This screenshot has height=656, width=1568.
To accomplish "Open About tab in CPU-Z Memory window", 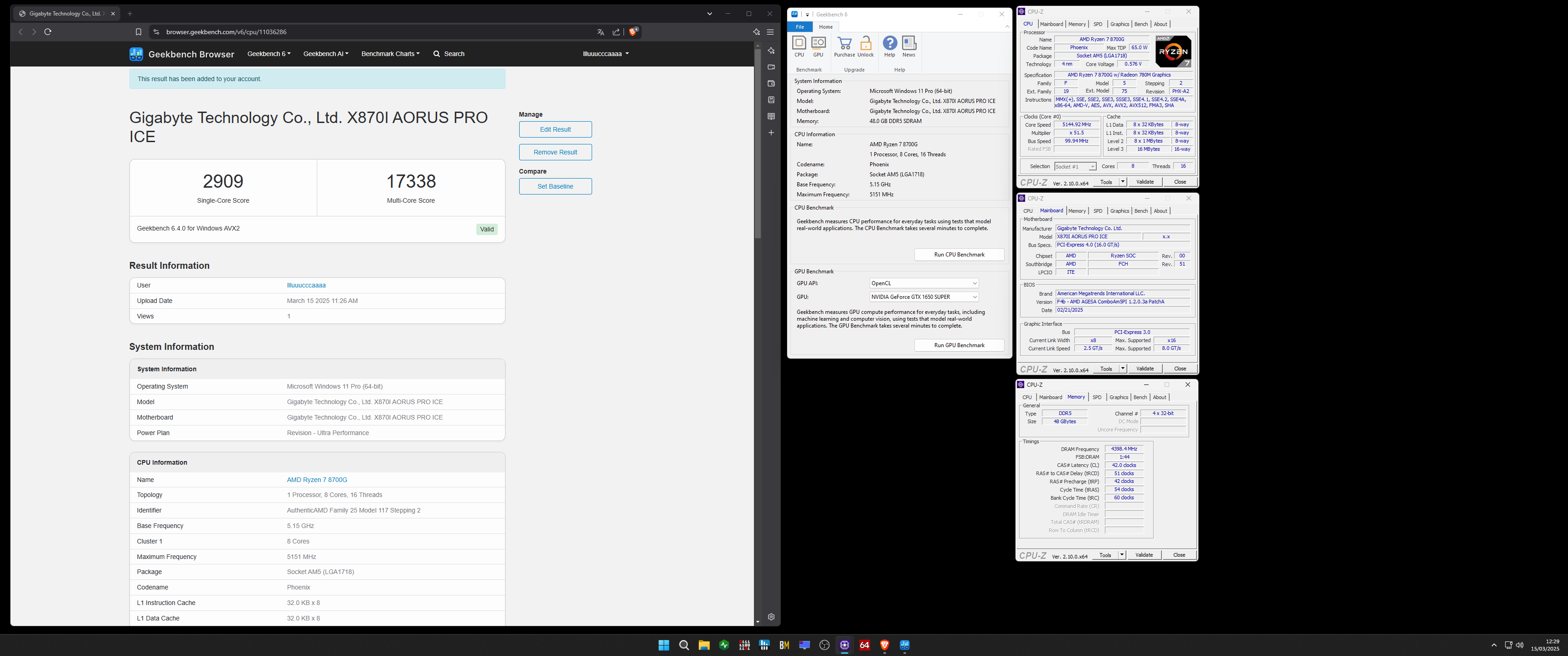I will (x=1160, y=397).
